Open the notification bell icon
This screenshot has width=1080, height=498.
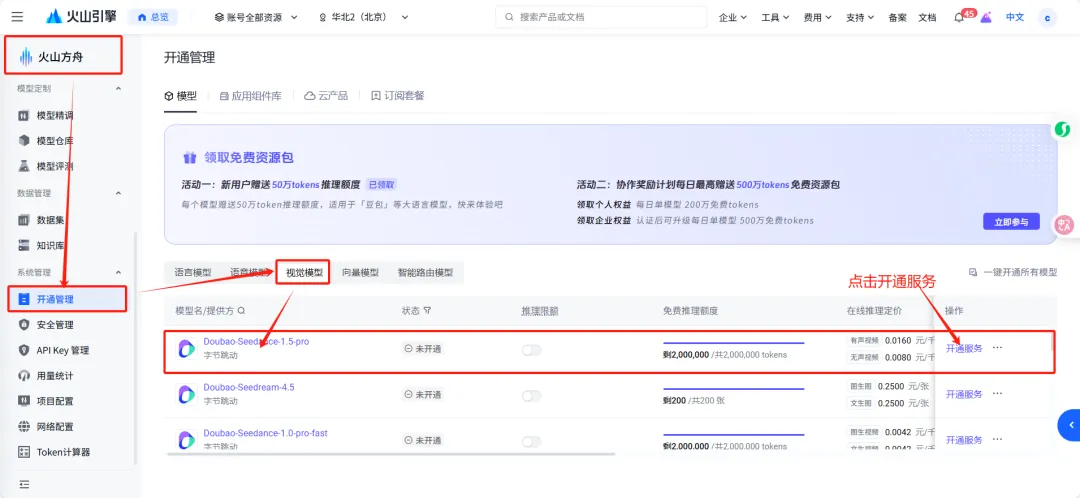959,18
